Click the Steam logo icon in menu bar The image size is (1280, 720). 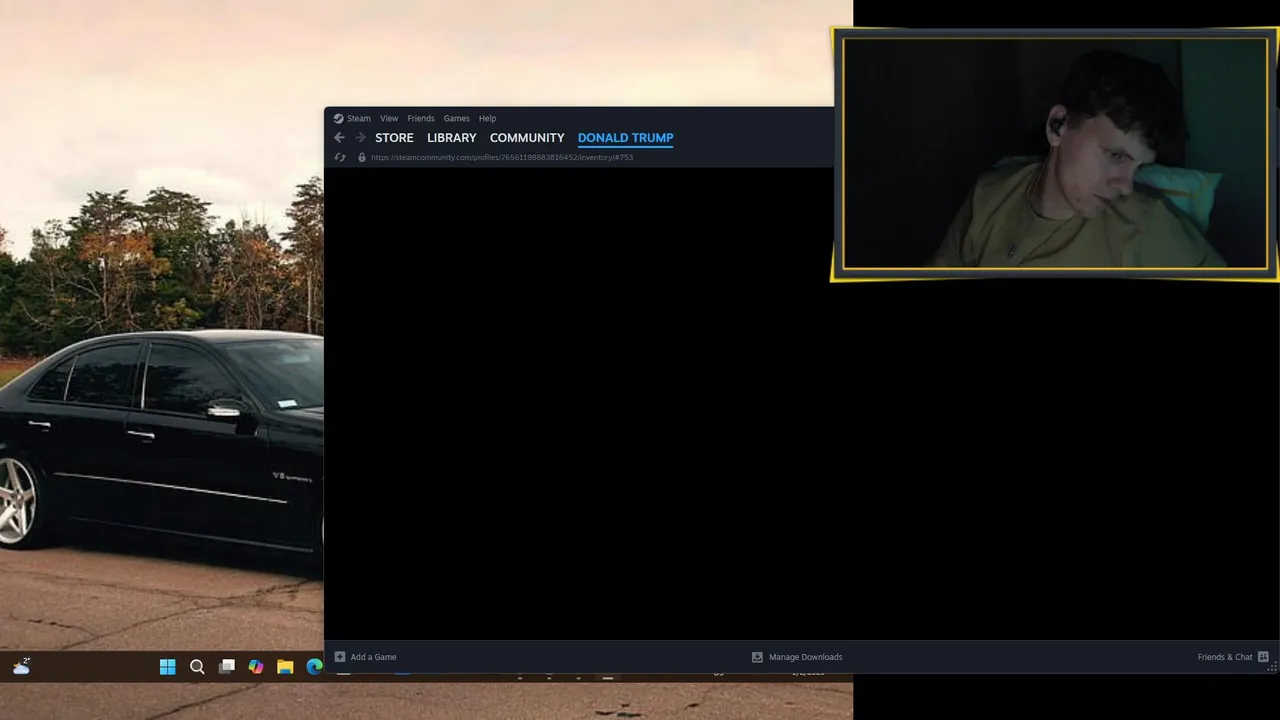(339, 118)
